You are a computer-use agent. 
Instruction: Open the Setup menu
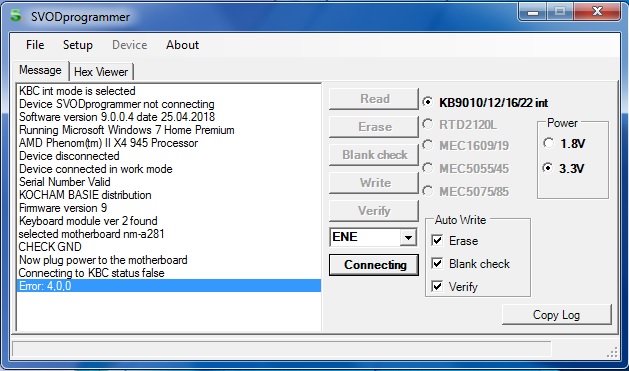pos(78,45)
